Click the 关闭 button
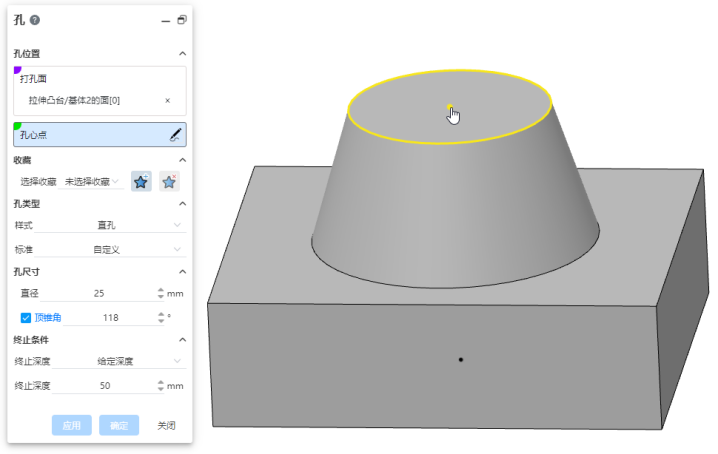Viewport: 718px width, 454px height. 166,425
